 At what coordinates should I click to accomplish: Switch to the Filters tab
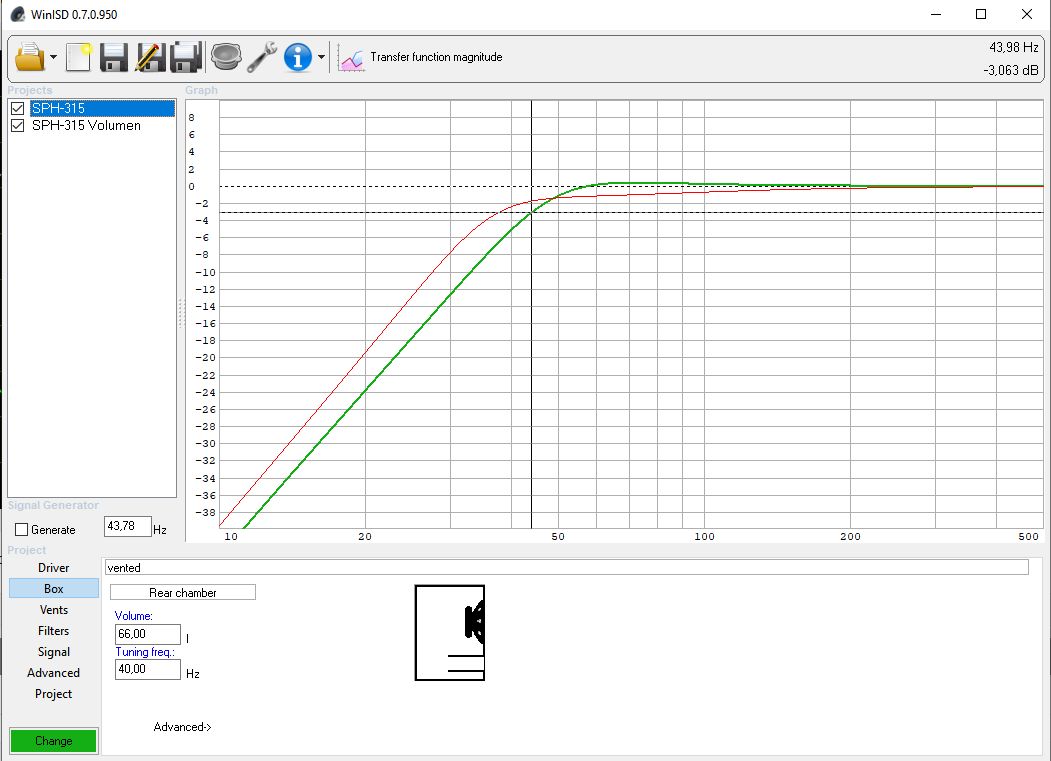[x=54, y=631]
